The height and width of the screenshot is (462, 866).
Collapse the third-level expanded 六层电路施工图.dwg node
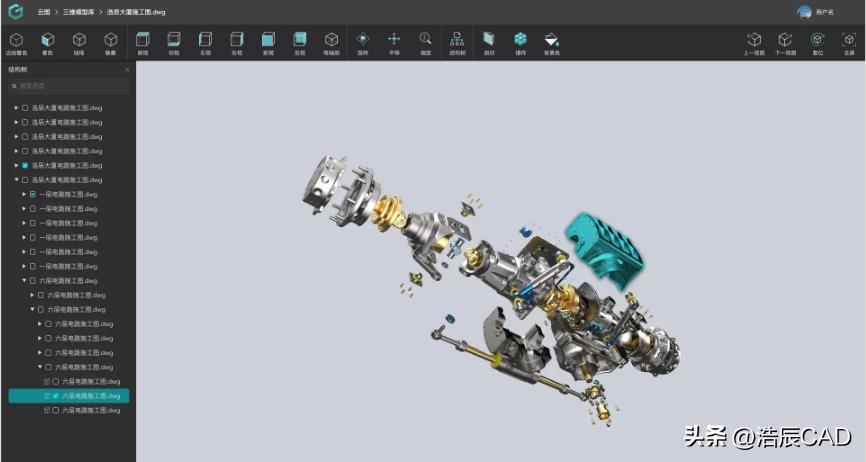click(x=32, y=309)
